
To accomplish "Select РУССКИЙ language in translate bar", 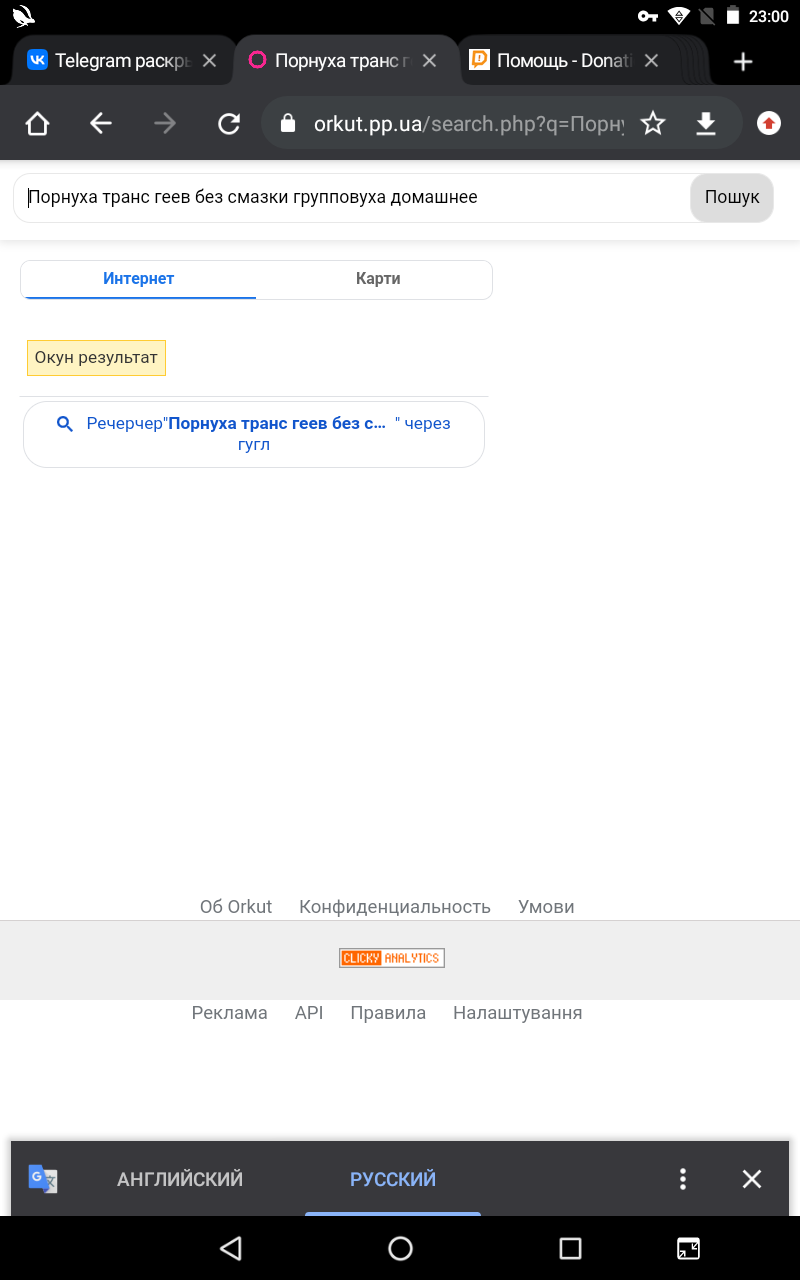I will (x=393, y=1179).
